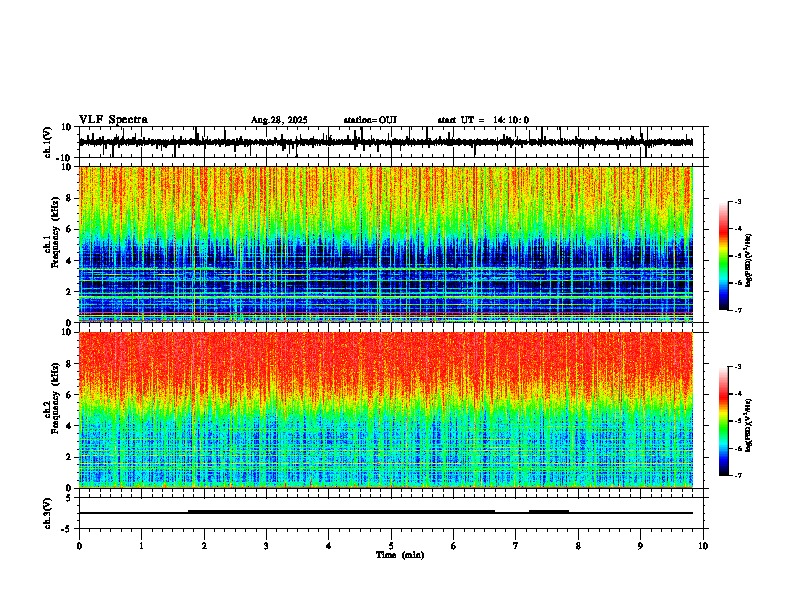Screen dimensions: 792x612
Task: Click time axis tick label "3"
Action: point(266,546)
